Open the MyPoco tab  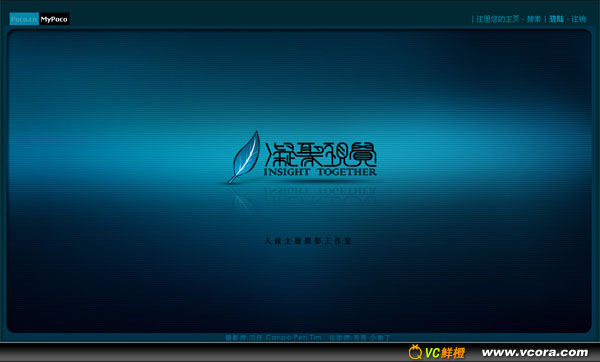pos(54,19)
